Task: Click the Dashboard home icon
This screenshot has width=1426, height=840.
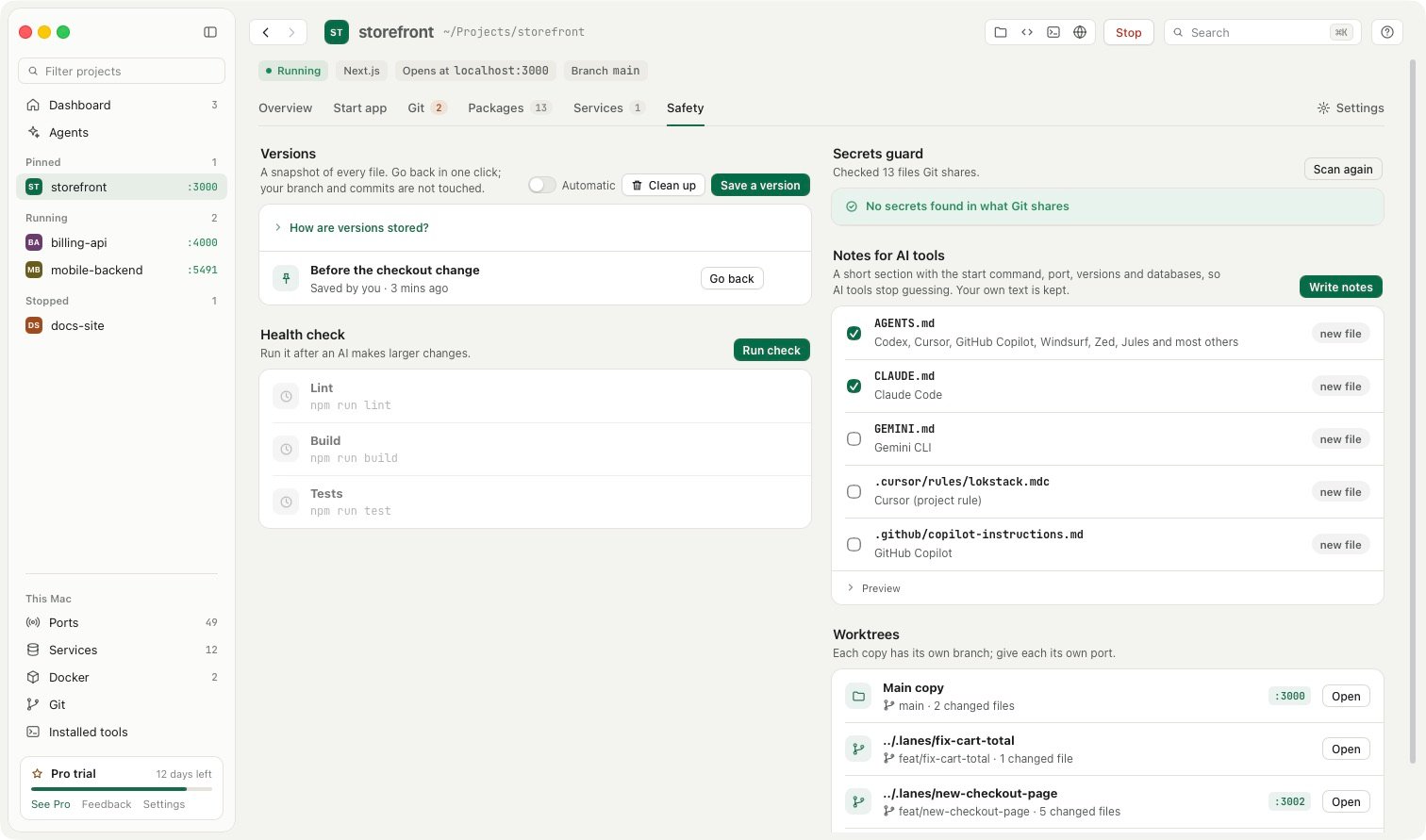Action: [x=33, y=105]
